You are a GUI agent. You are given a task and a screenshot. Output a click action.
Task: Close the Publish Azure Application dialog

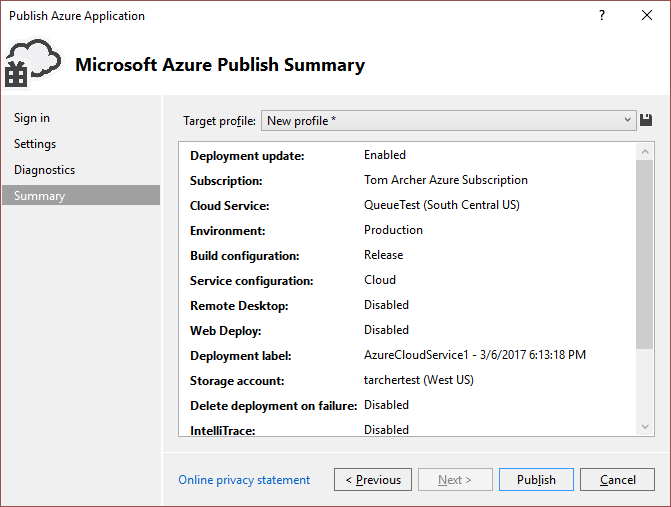click(648, 16)
